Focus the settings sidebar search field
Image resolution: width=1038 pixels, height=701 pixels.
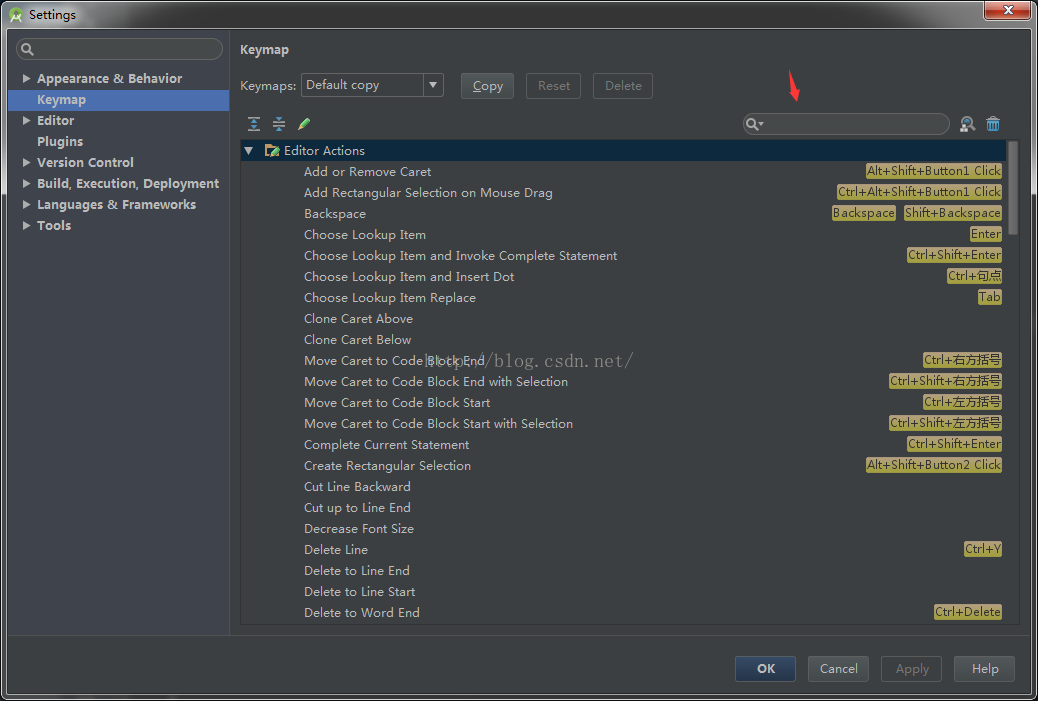click(x=119, y=49)
